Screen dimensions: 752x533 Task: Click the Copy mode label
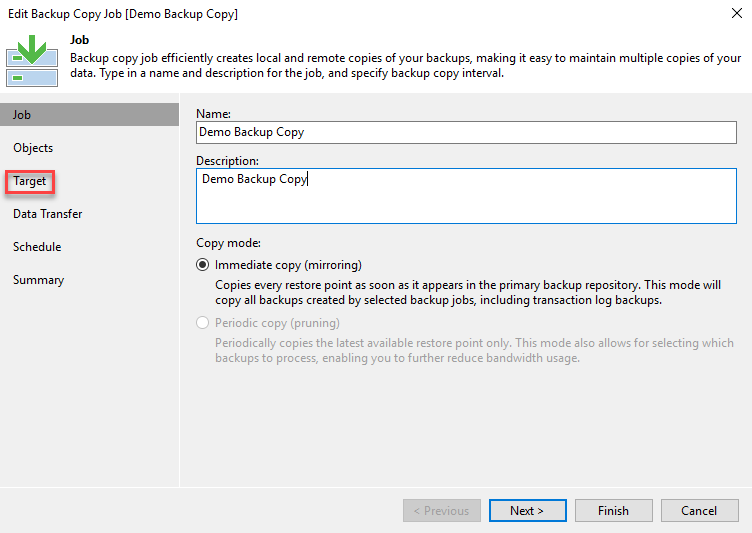pos(228,243)
